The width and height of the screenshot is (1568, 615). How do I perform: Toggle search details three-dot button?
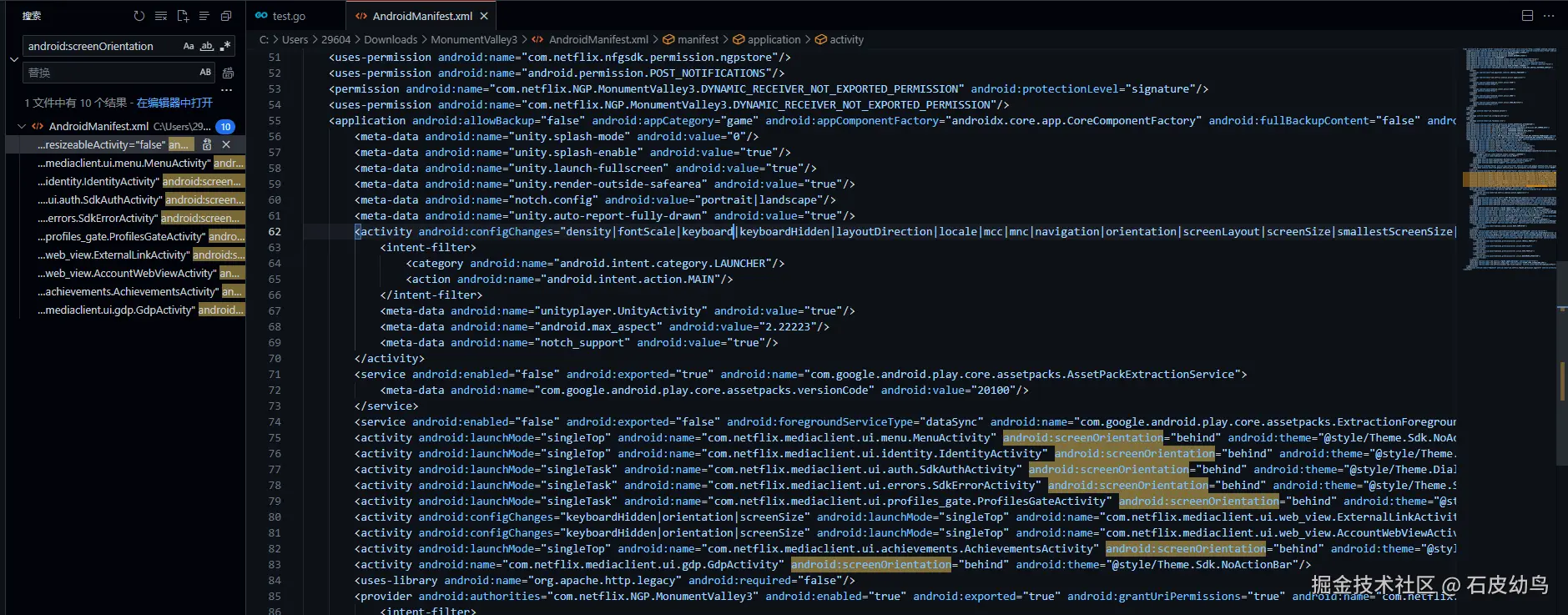pos(226,90)
